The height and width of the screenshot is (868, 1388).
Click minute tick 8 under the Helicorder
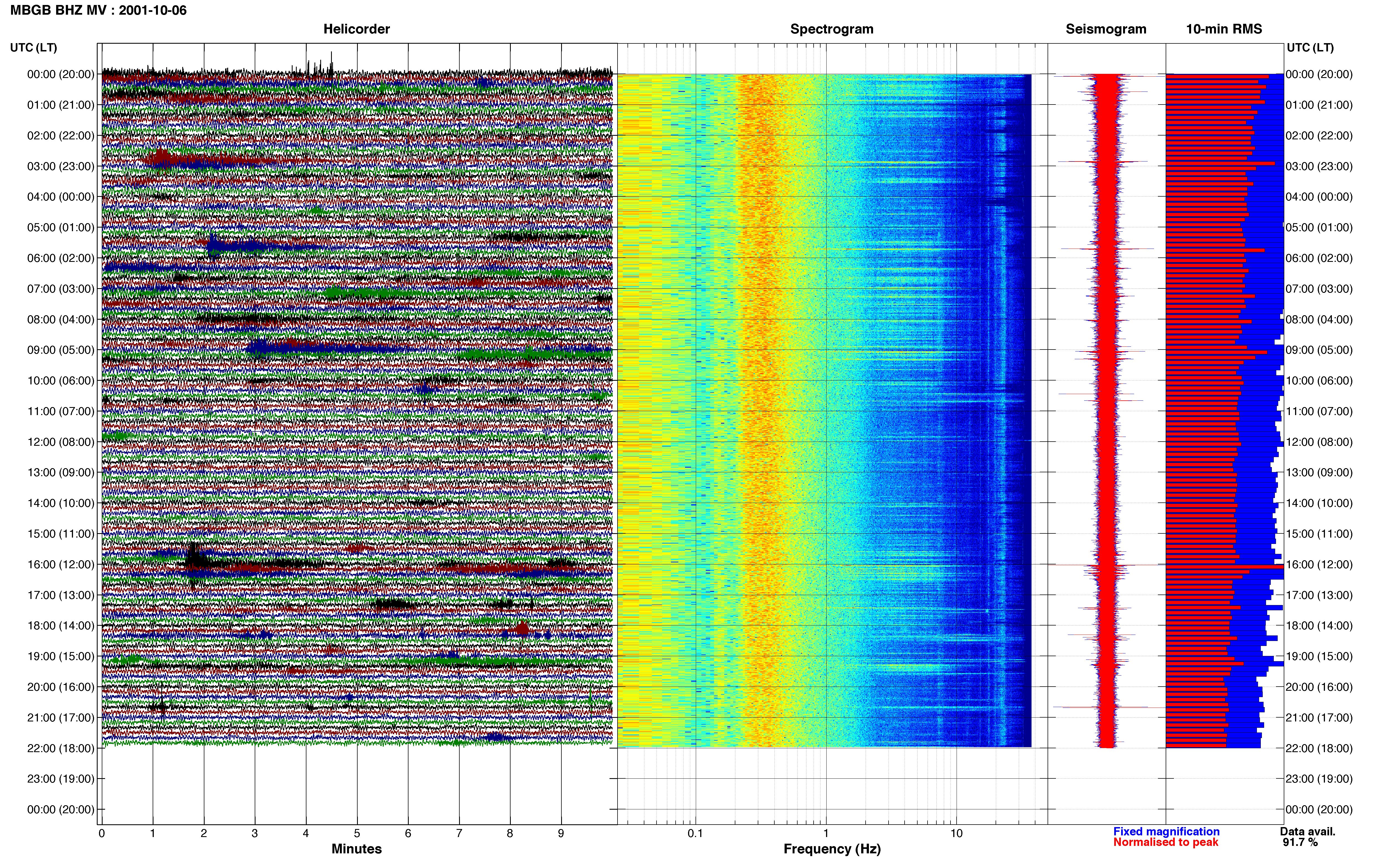coord(510,833)
